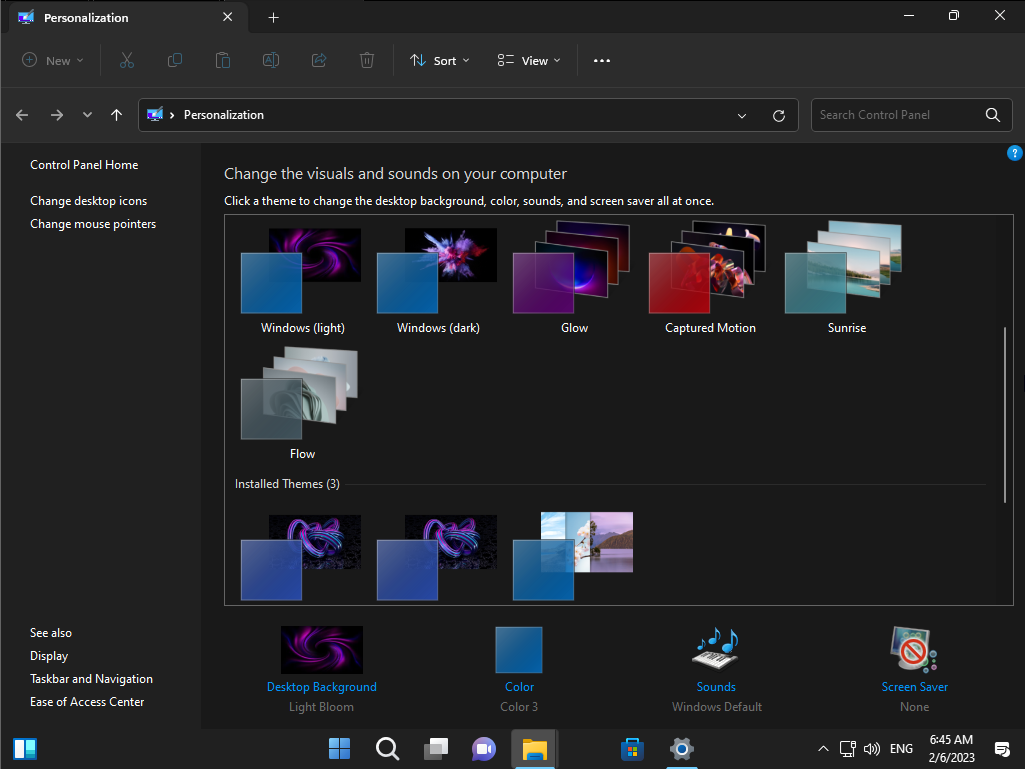
Task: Expand recent locations chevron beside forward arrow
Action: 87,115
